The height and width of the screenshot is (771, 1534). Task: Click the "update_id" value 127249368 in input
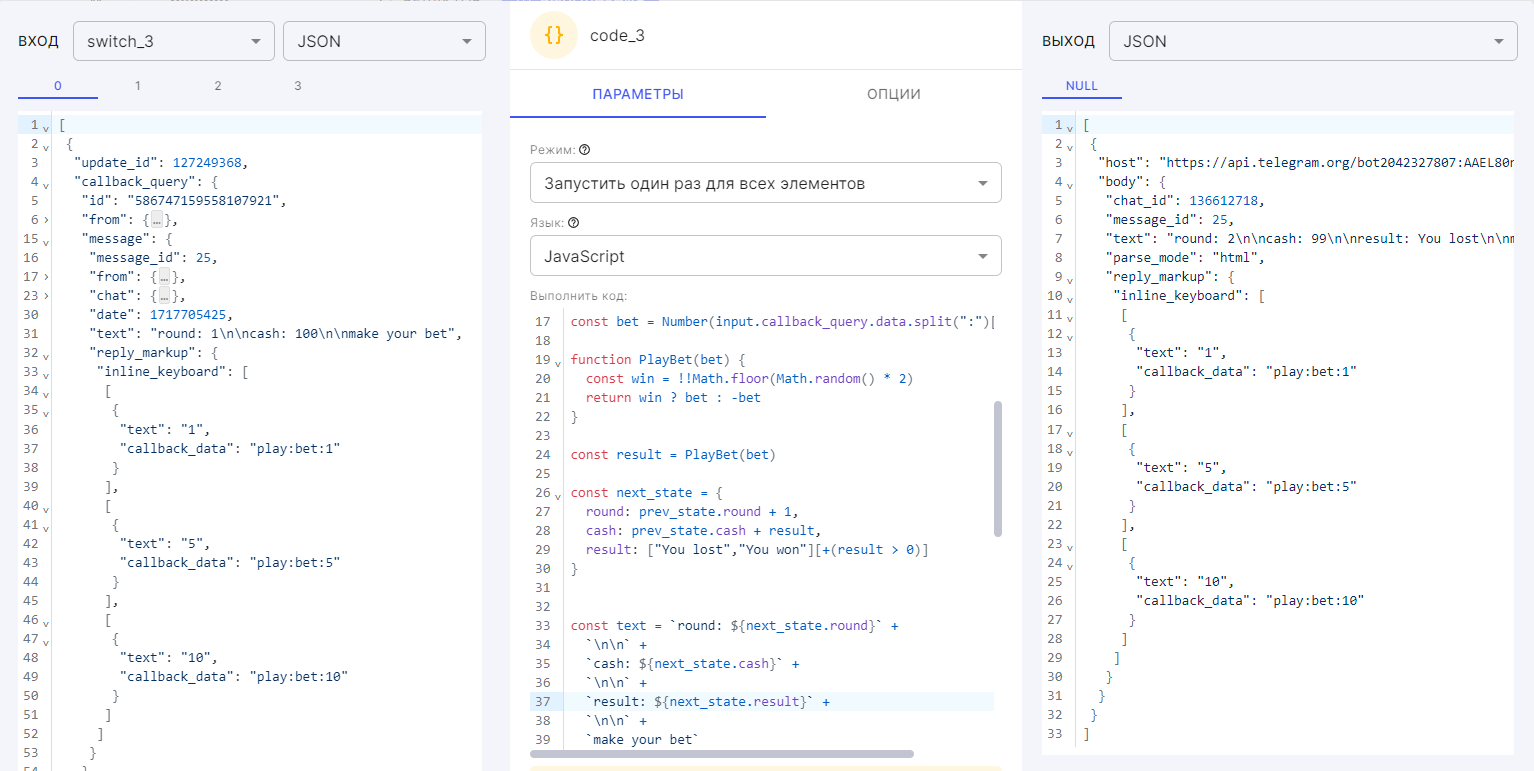click(x=208, y=163)
